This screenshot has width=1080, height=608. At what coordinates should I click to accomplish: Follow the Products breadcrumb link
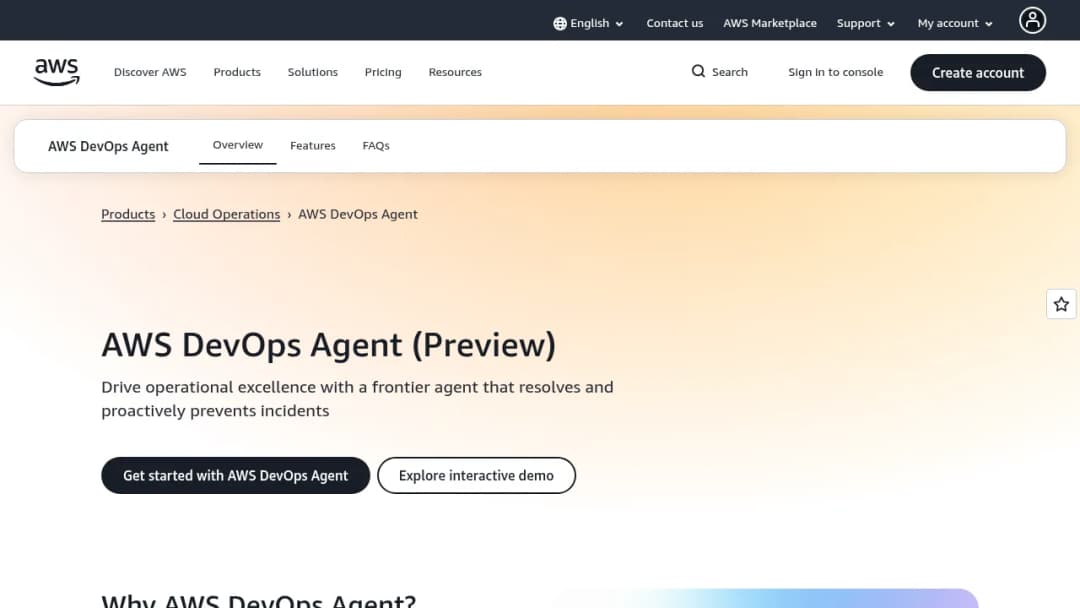tap(128, 214)
